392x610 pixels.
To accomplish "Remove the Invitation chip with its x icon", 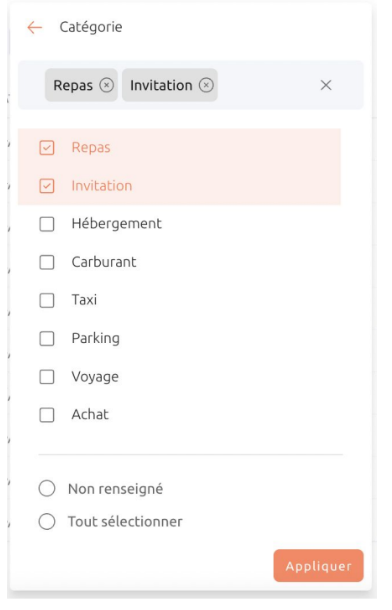I will [x=206, y=85].
